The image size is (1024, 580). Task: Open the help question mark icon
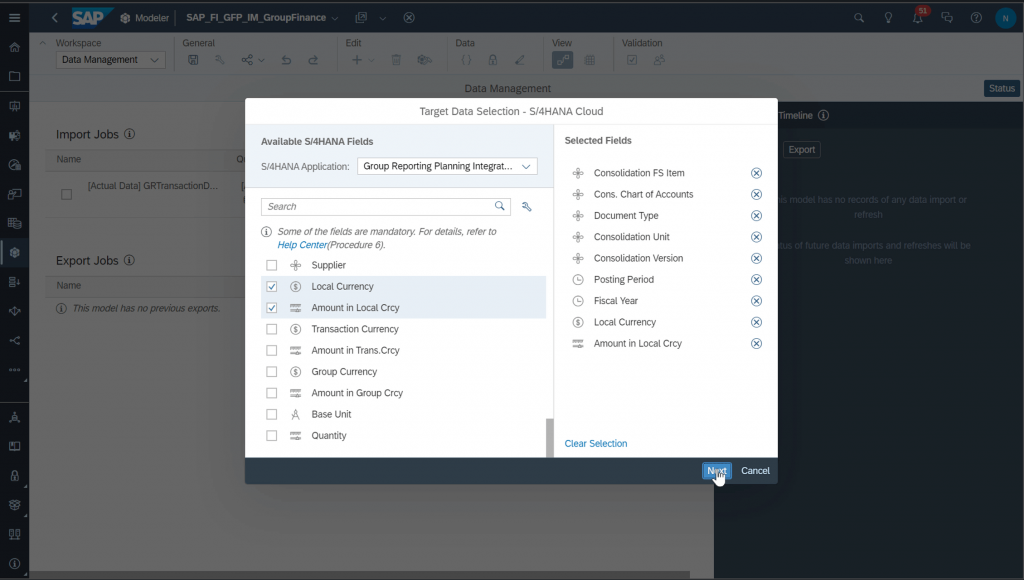pos(976,18)
